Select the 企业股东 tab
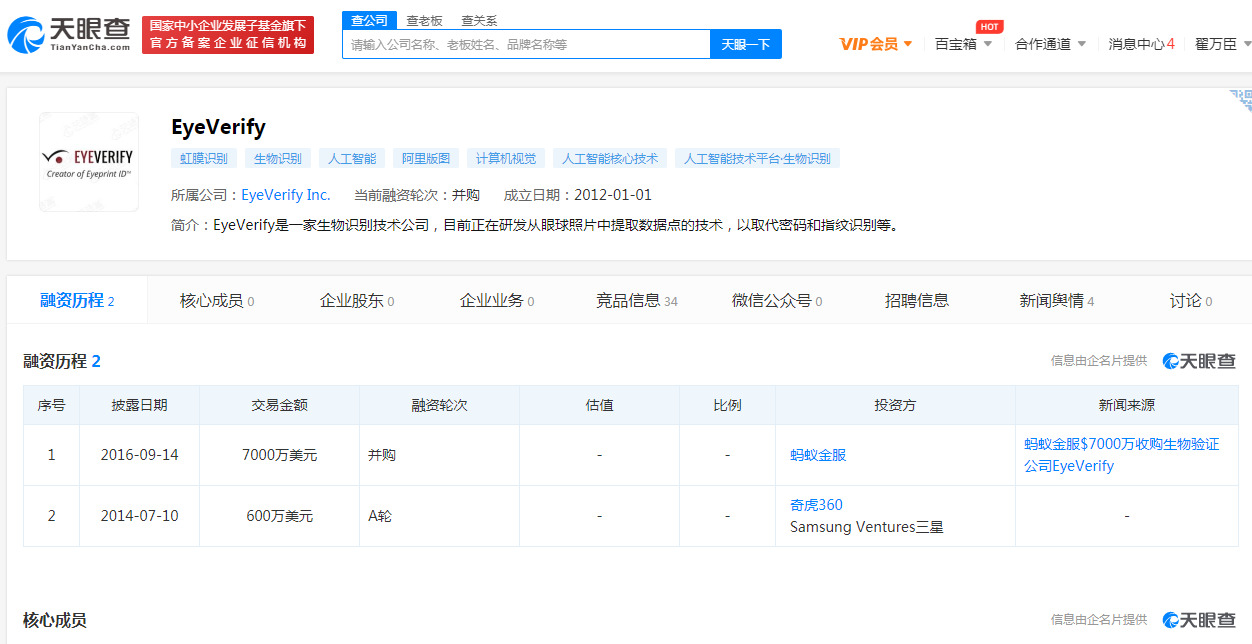Screen dimensions: 1252x644 pos(357,300)
